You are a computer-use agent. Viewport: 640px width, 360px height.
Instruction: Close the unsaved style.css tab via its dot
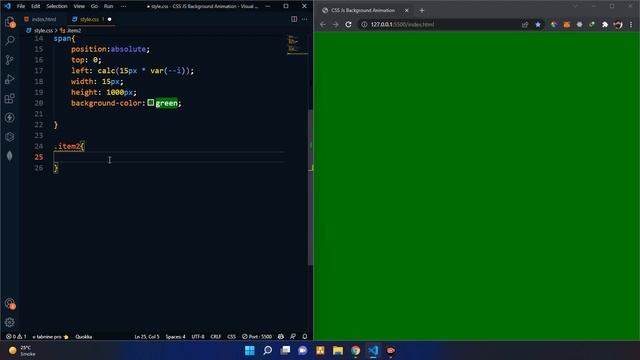[109, 19]
